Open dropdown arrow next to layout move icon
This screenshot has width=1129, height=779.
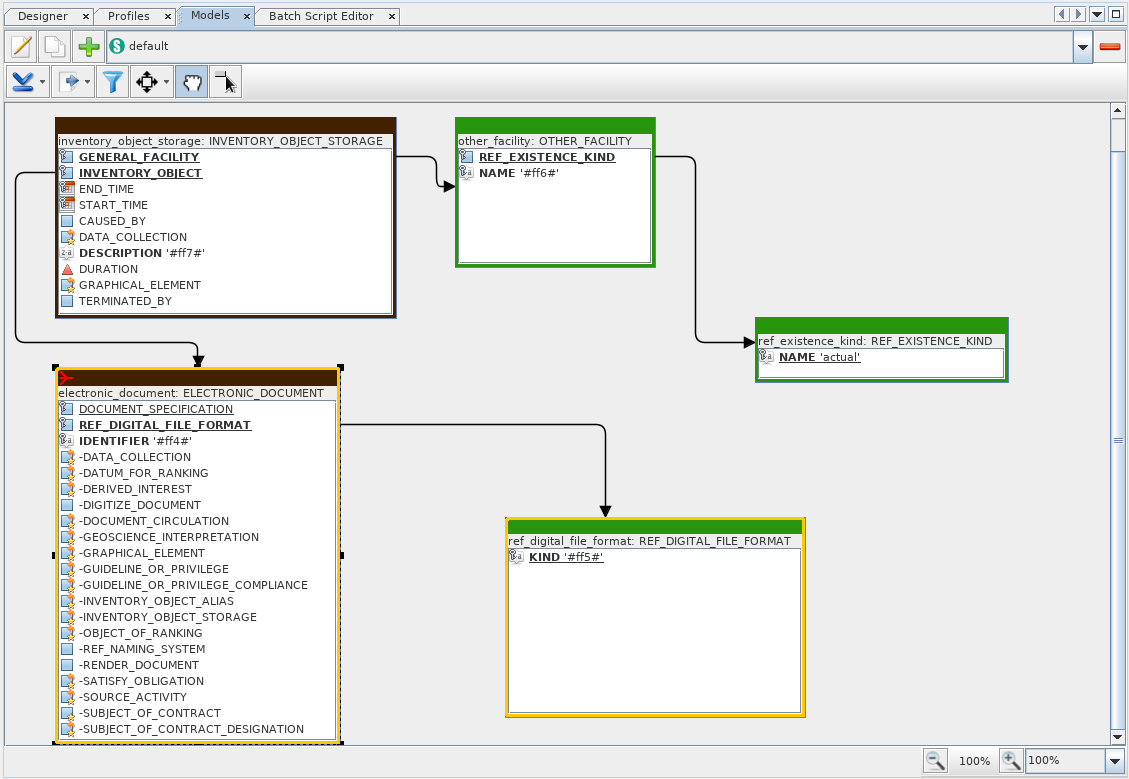point(166,82)
